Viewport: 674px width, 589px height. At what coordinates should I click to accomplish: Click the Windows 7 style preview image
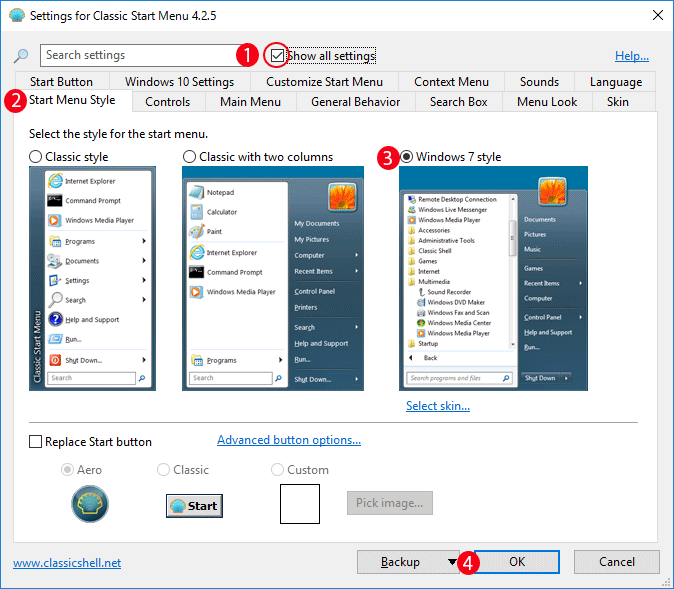point(493,279)
